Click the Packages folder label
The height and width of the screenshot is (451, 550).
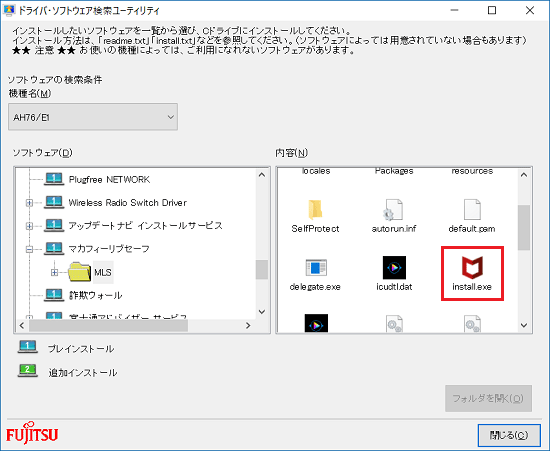(x=394, y=171)
